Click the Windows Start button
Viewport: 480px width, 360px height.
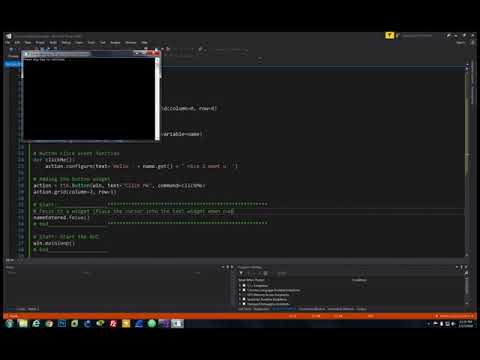(x=10, y=323)
